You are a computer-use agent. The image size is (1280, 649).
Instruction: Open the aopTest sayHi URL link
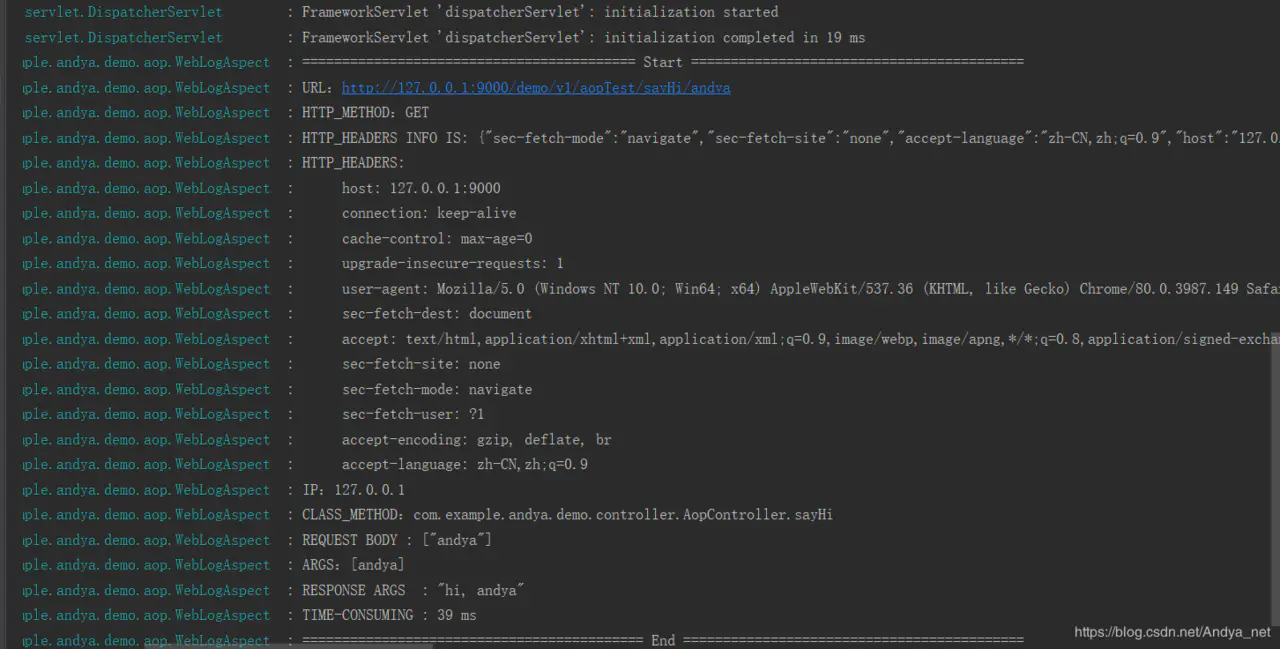point(536,88)
